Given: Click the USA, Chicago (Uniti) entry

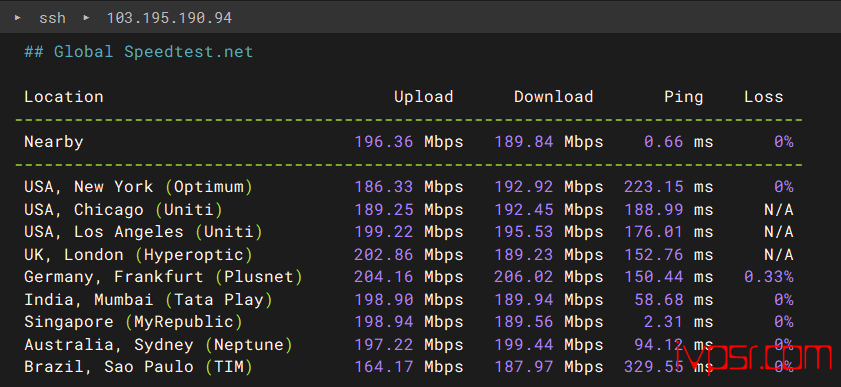Looking at the screenshot, I should 123,210.
